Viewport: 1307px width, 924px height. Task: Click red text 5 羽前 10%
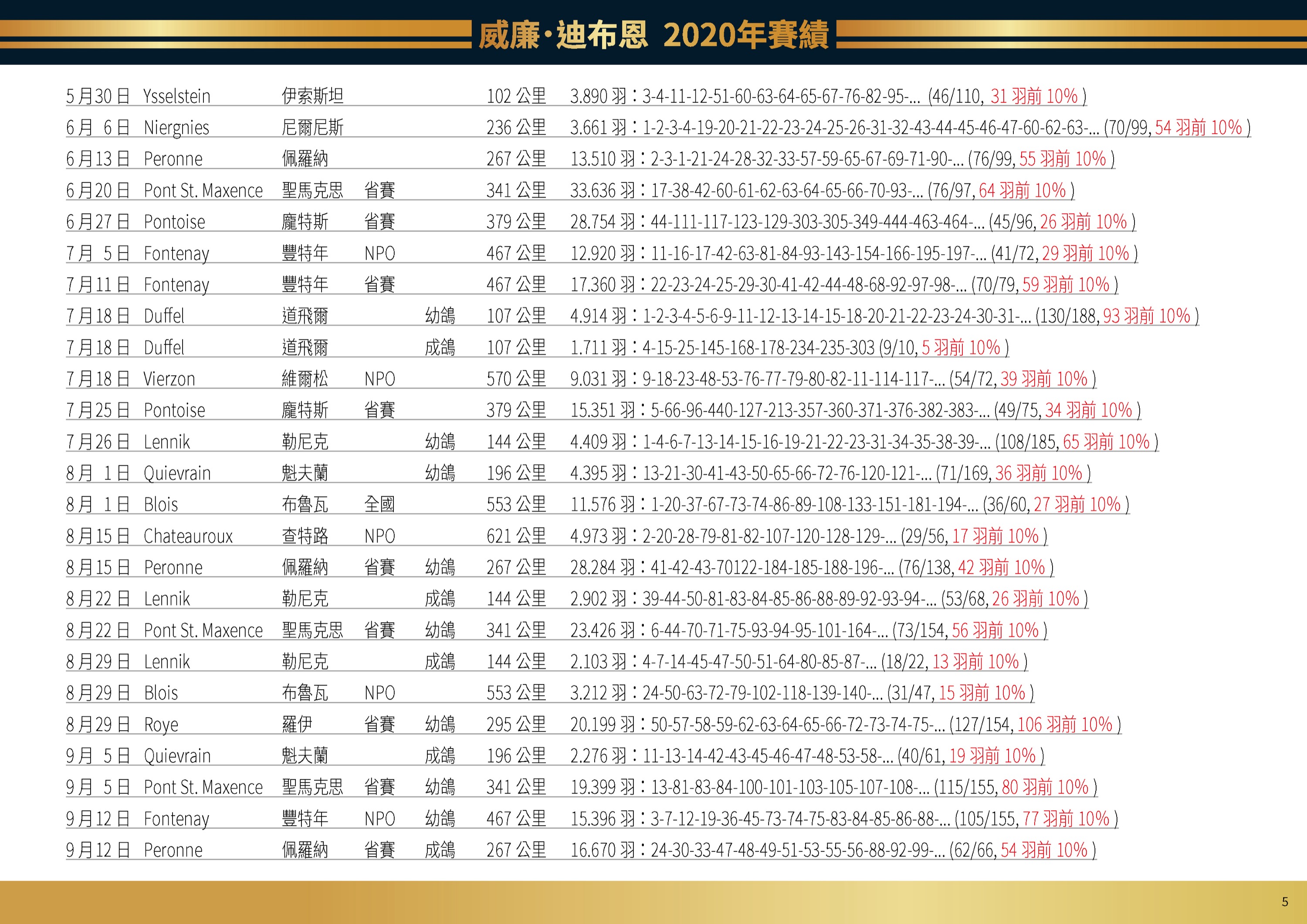(x=961, y=347)
